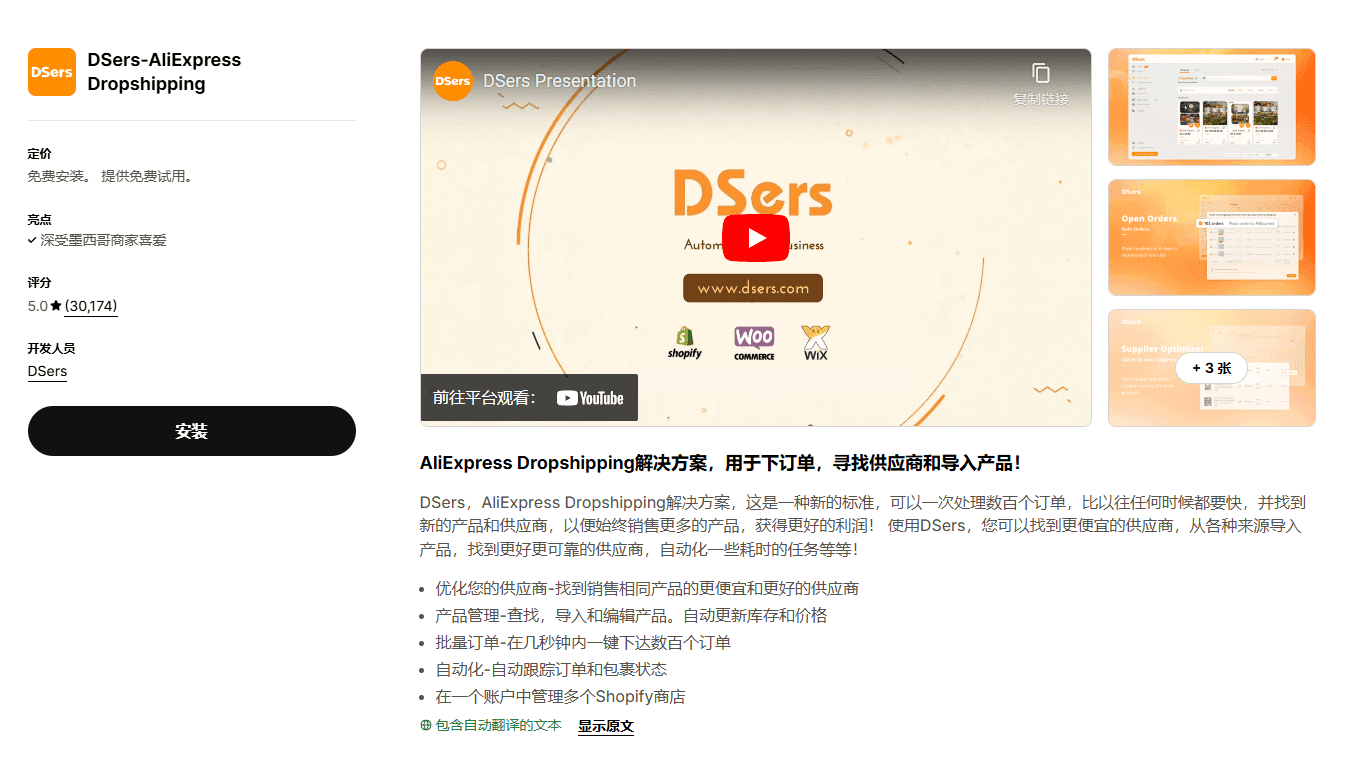This screenshot has width=1351, height=764.
Task: Click the DSers app logo icon
Action: [52, 72]
